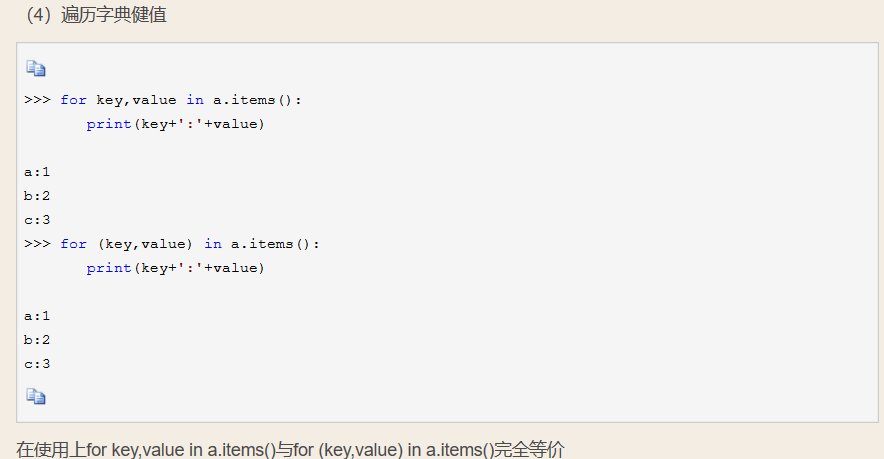Click the summary sentence below the code block
Screen dimensions: 884x459
pyautogui.click(x=290, y=449)
